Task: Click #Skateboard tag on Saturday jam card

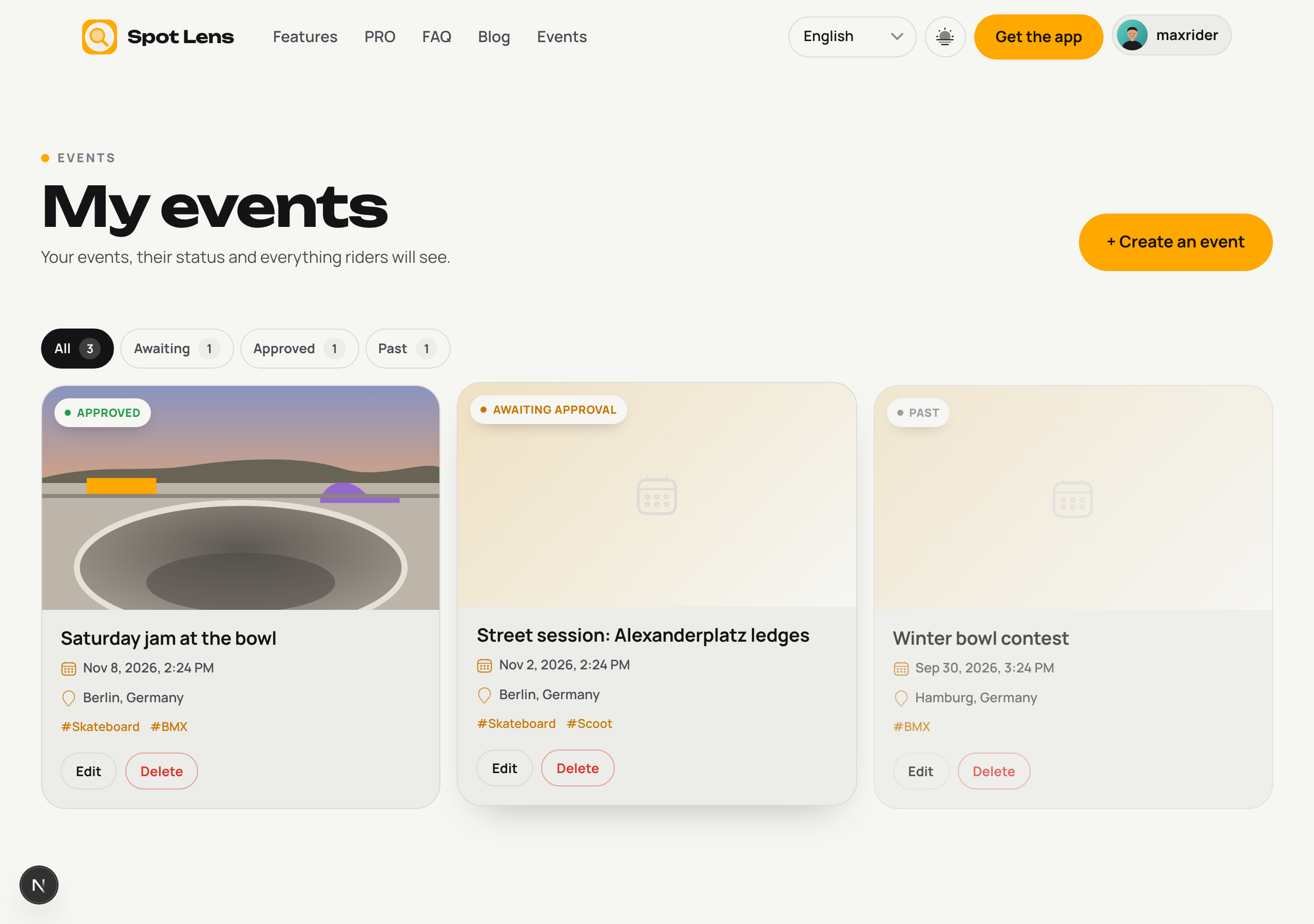Action: tap(100, 727)
